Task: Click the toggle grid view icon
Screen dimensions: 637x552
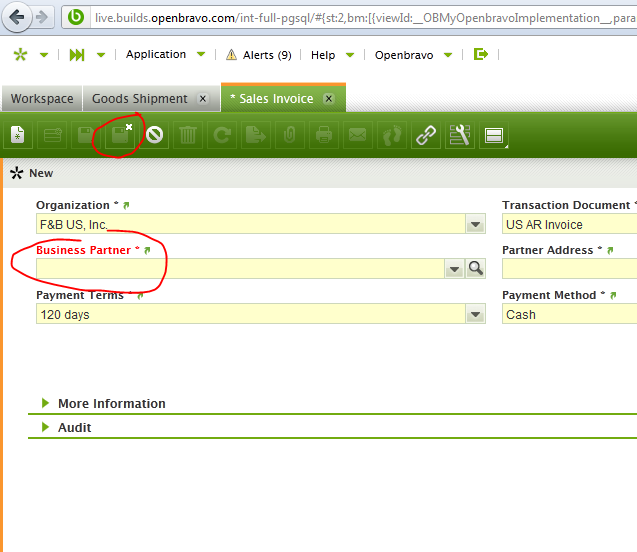Action: point(494,135)
